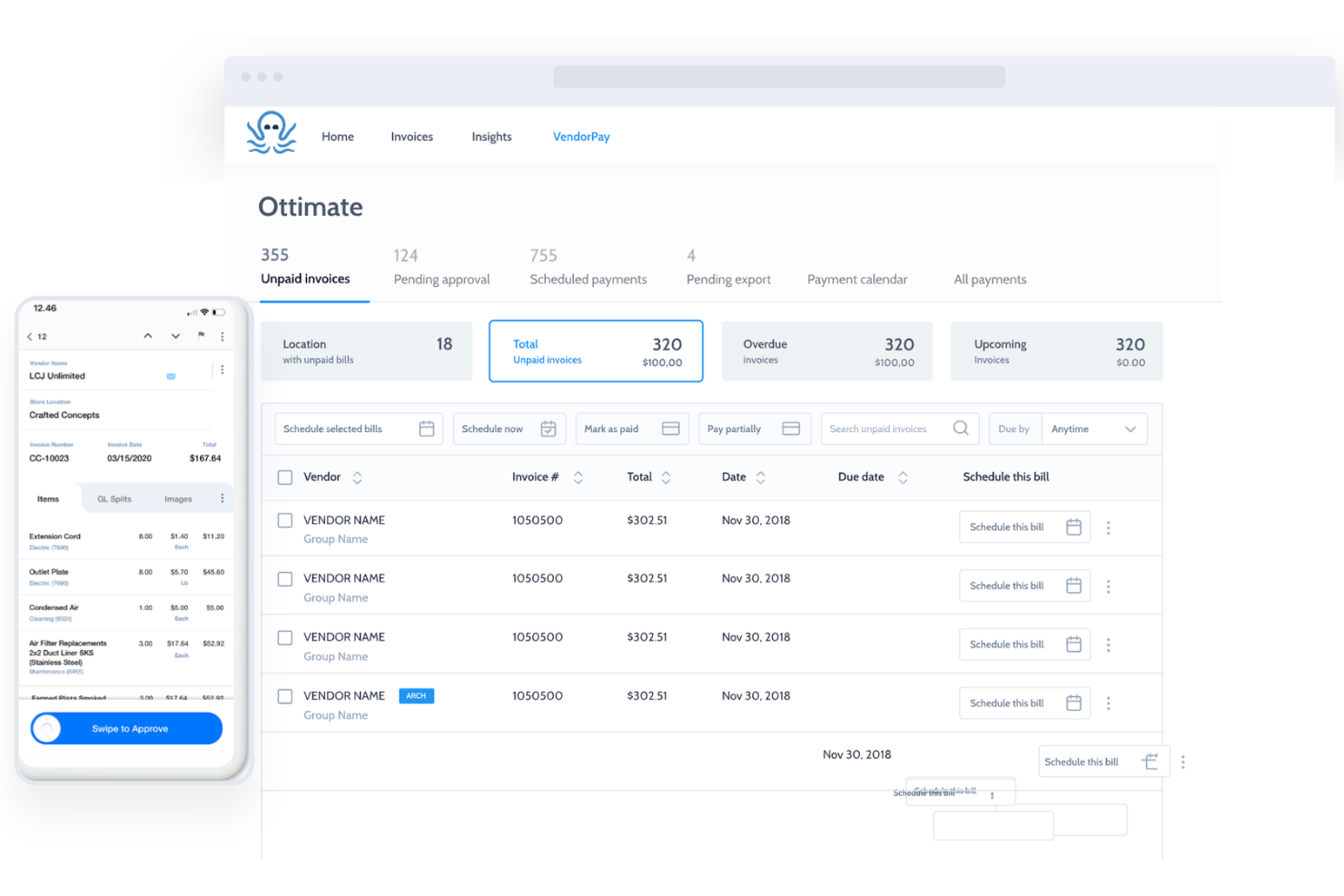Switch to Payment calendar tab
Screen dimensions: 1344x896
pos(857,280)
